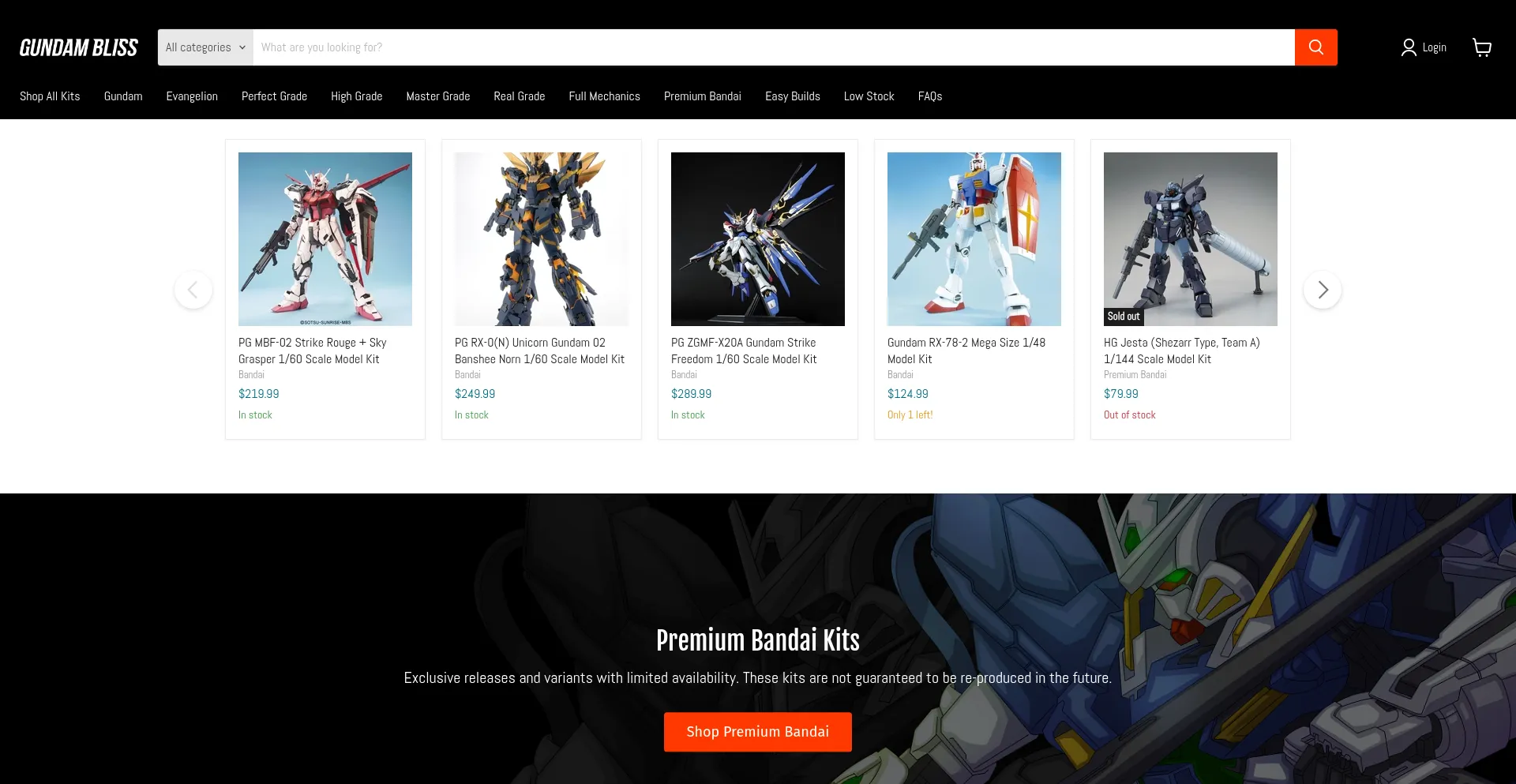
Task: Go to previous carousel slide
Action: tap(193, 290)
